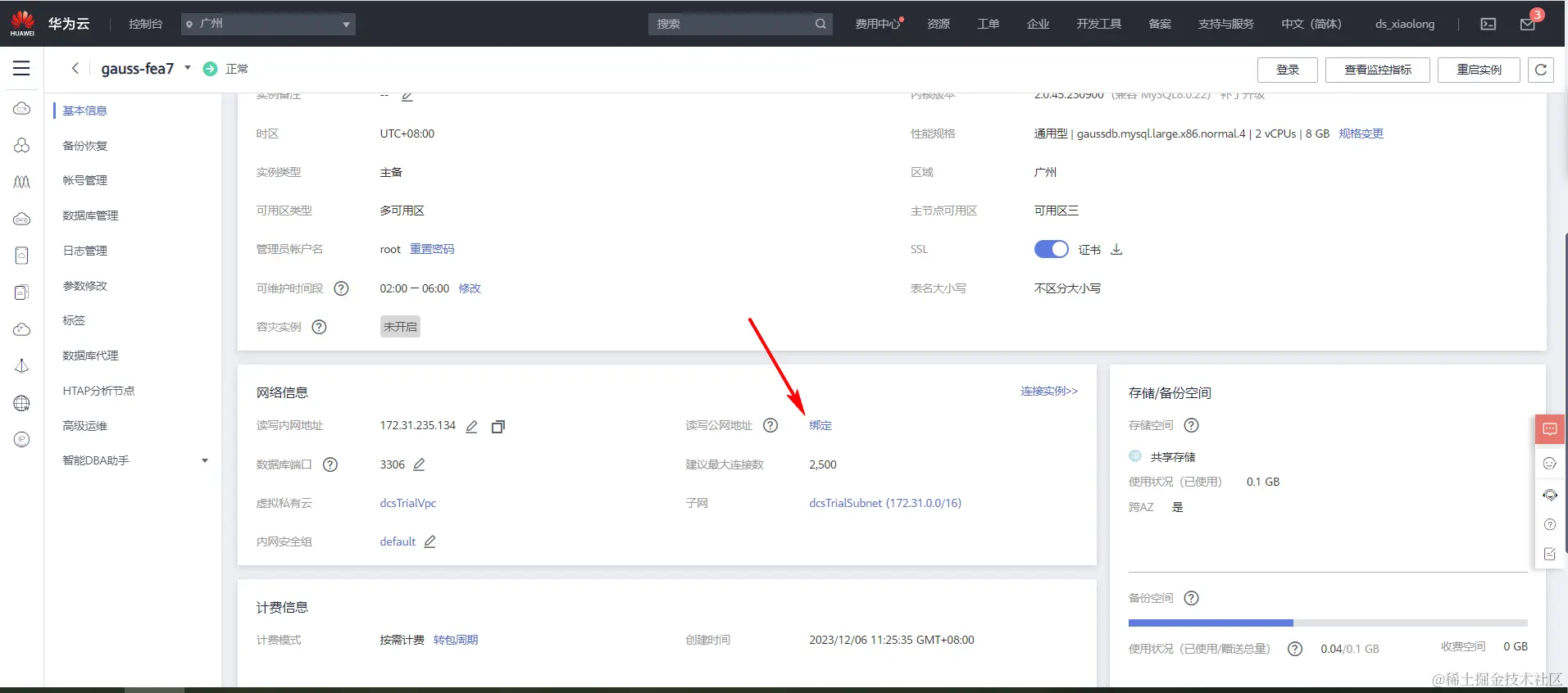
Task: Click the 重启实例 button
Action: click(x=1479, y=70)
